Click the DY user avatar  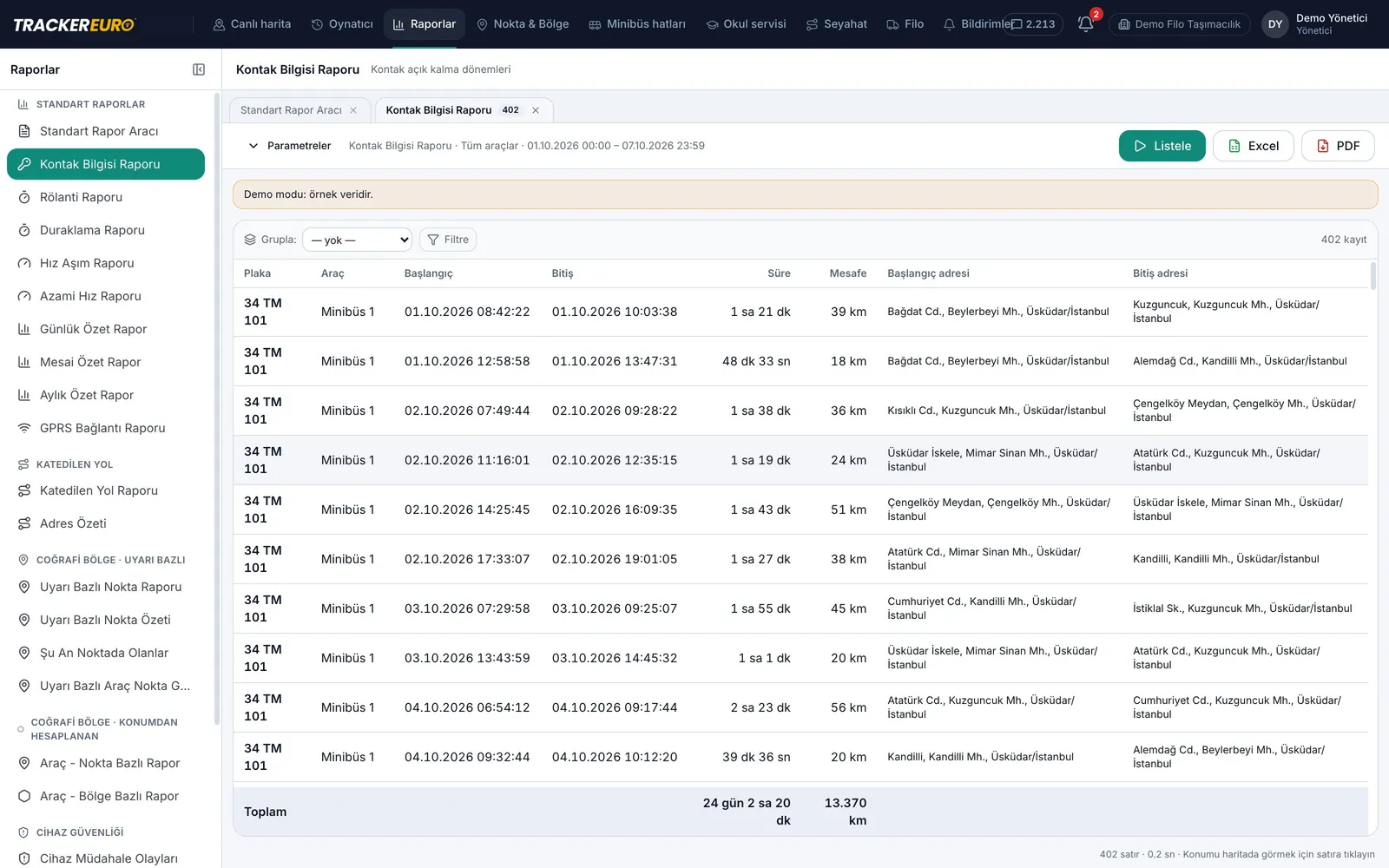(1275, 24)
